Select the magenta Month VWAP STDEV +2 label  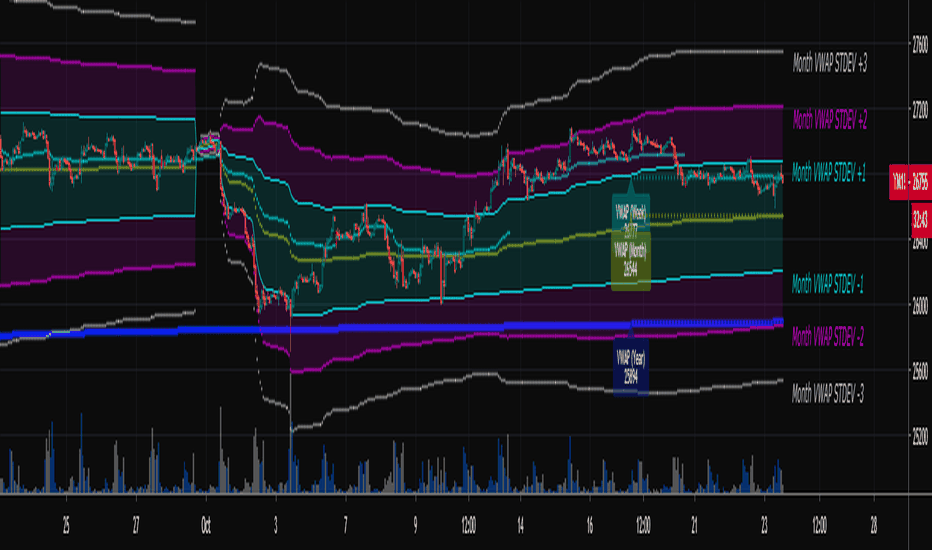830,120
